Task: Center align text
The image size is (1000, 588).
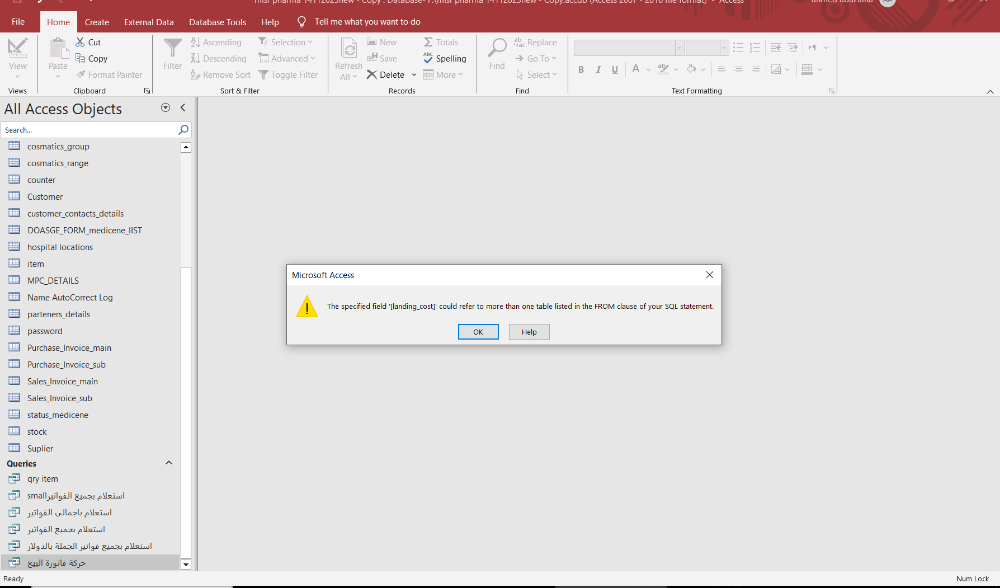Action: pyautogui.click(x=738, y=70)
